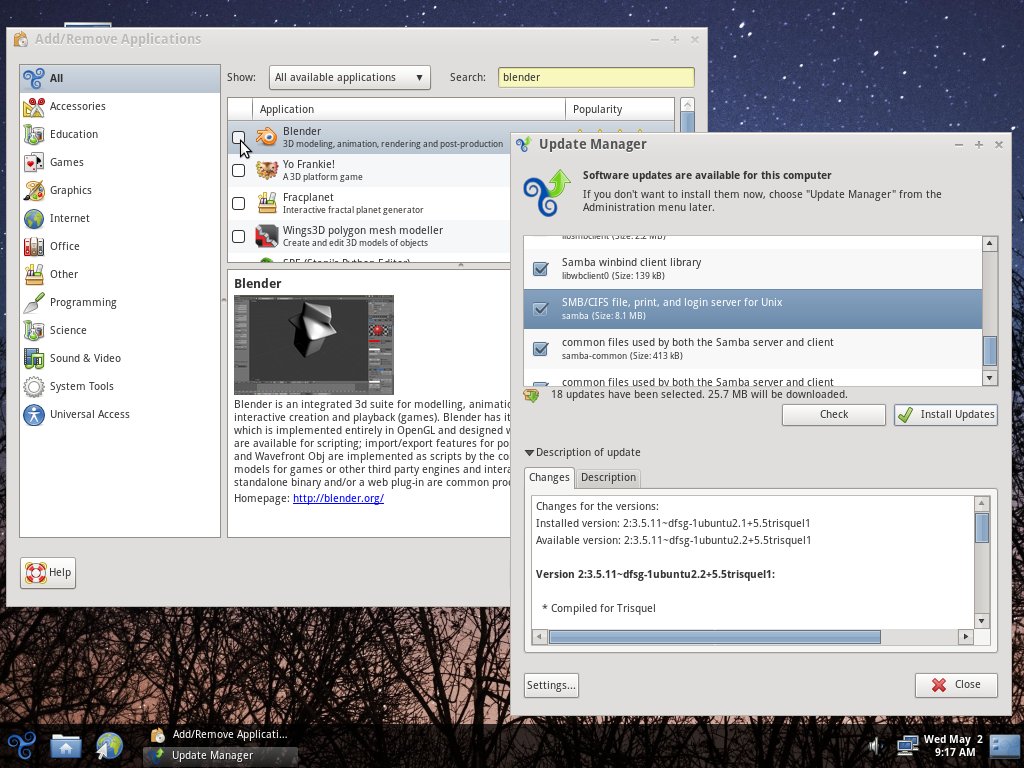This screenshot has height=768, width=1024.
Task: Collapse the 'Description of update' section
Action: (530, 452)
